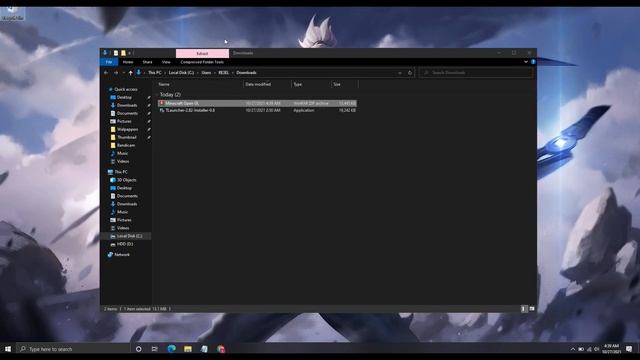Click Users in the address breadcrumb
This screenshot has width=640, height=360.
pyautogui.click(x=206, y=73)
